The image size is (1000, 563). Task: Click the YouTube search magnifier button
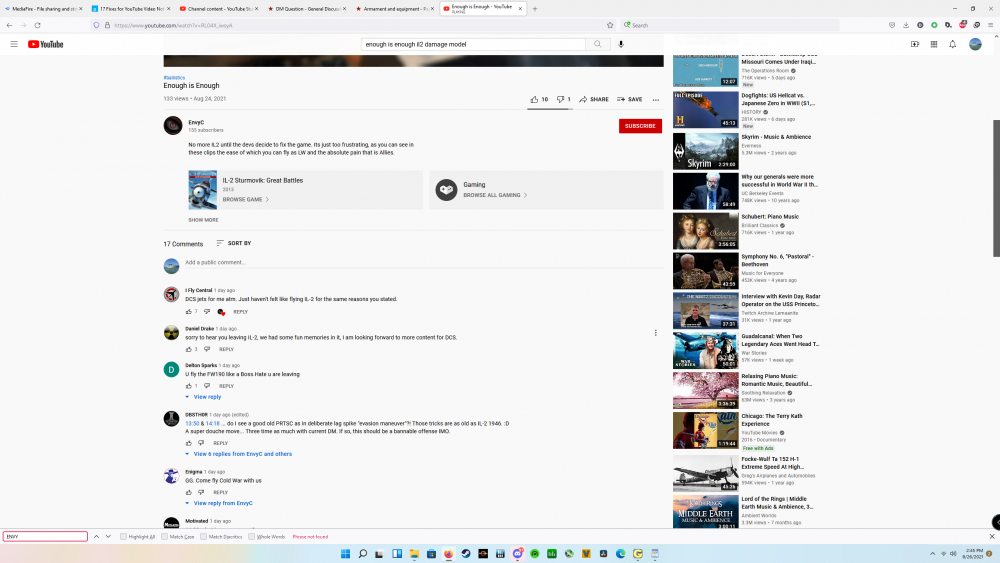point(598,44)
